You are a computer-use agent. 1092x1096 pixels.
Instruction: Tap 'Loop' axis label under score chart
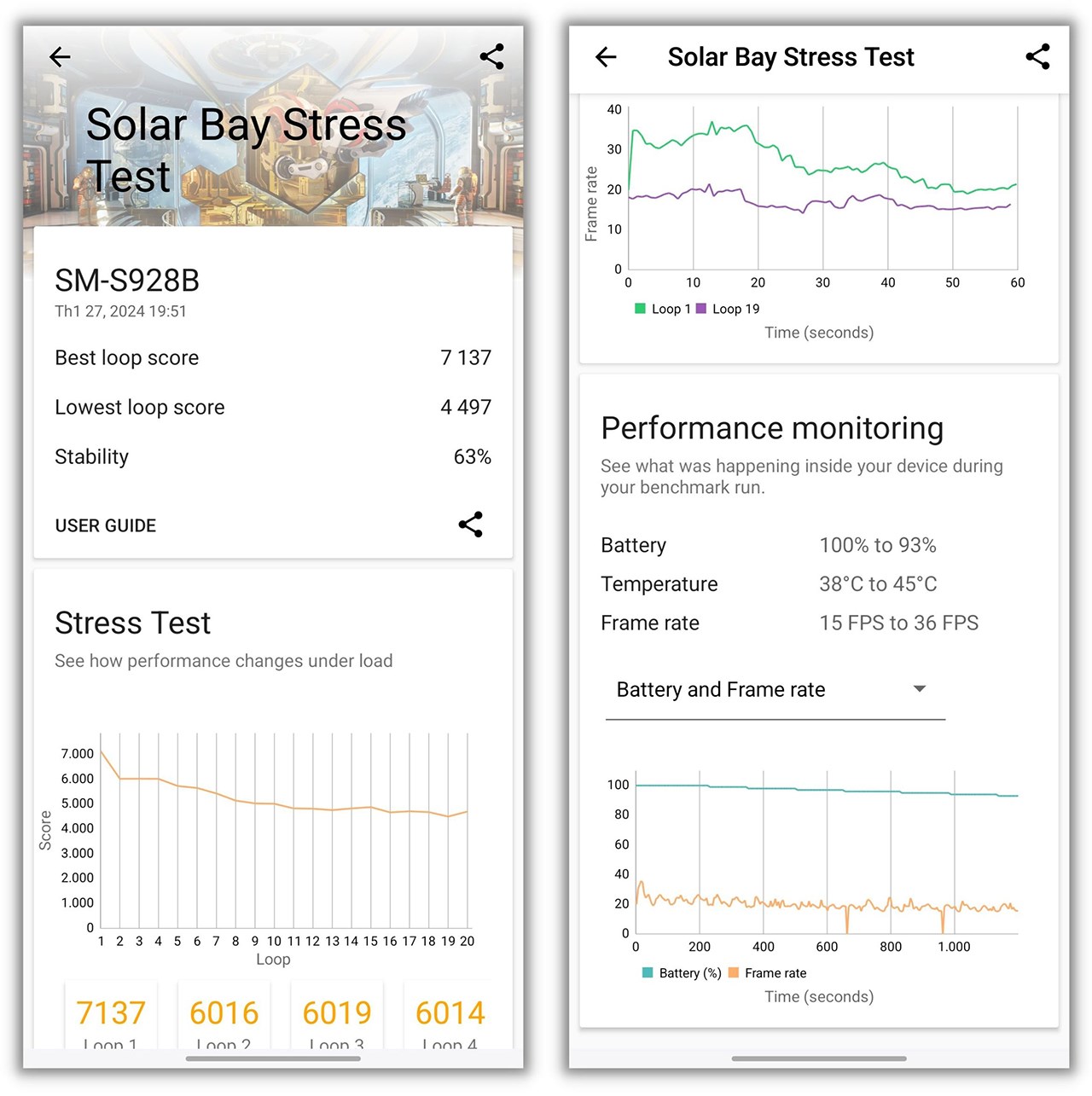tap(273, 960)
